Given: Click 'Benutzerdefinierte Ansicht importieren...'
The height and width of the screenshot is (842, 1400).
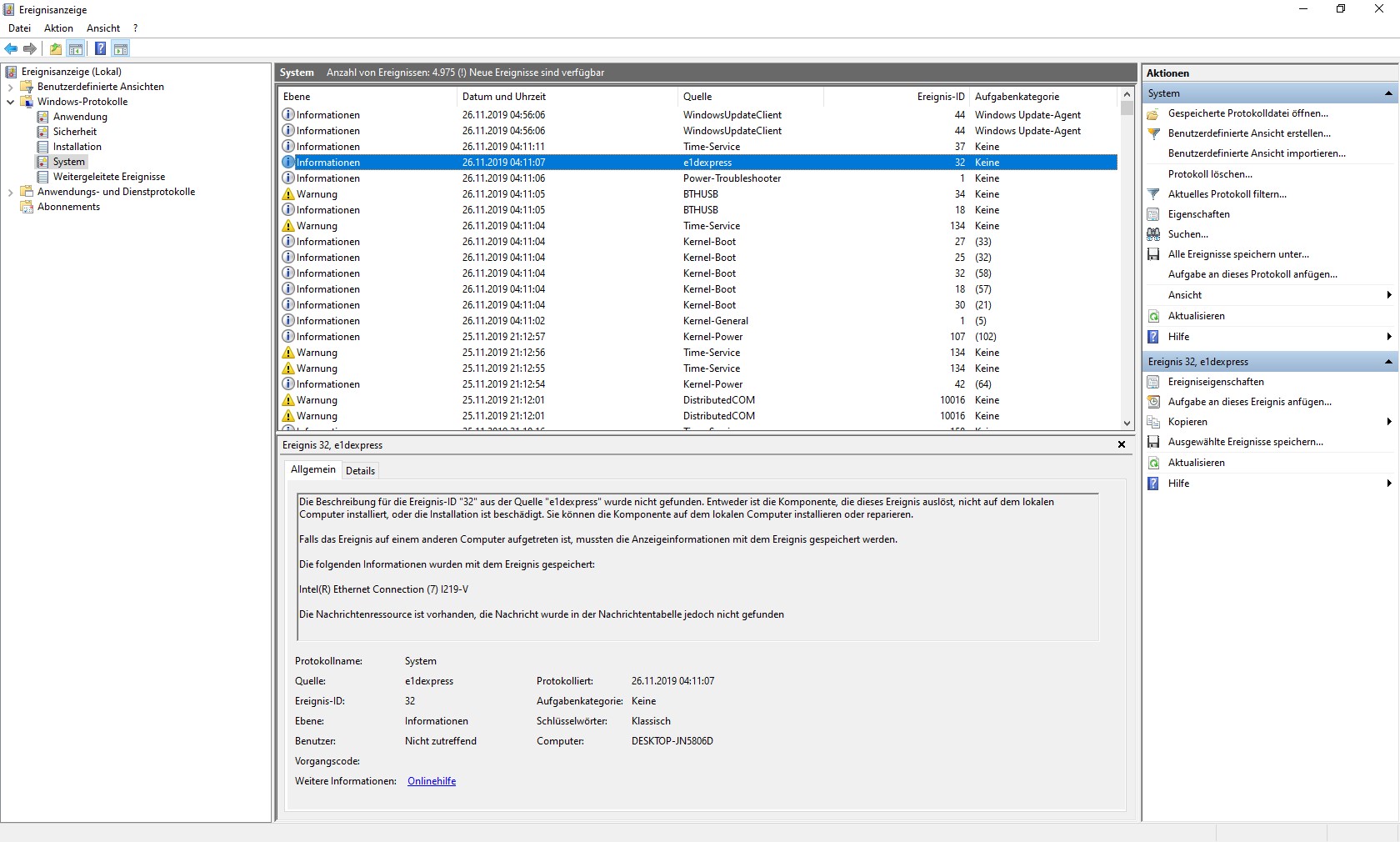Looking at the screenshot, I should tap(1257, 153).
